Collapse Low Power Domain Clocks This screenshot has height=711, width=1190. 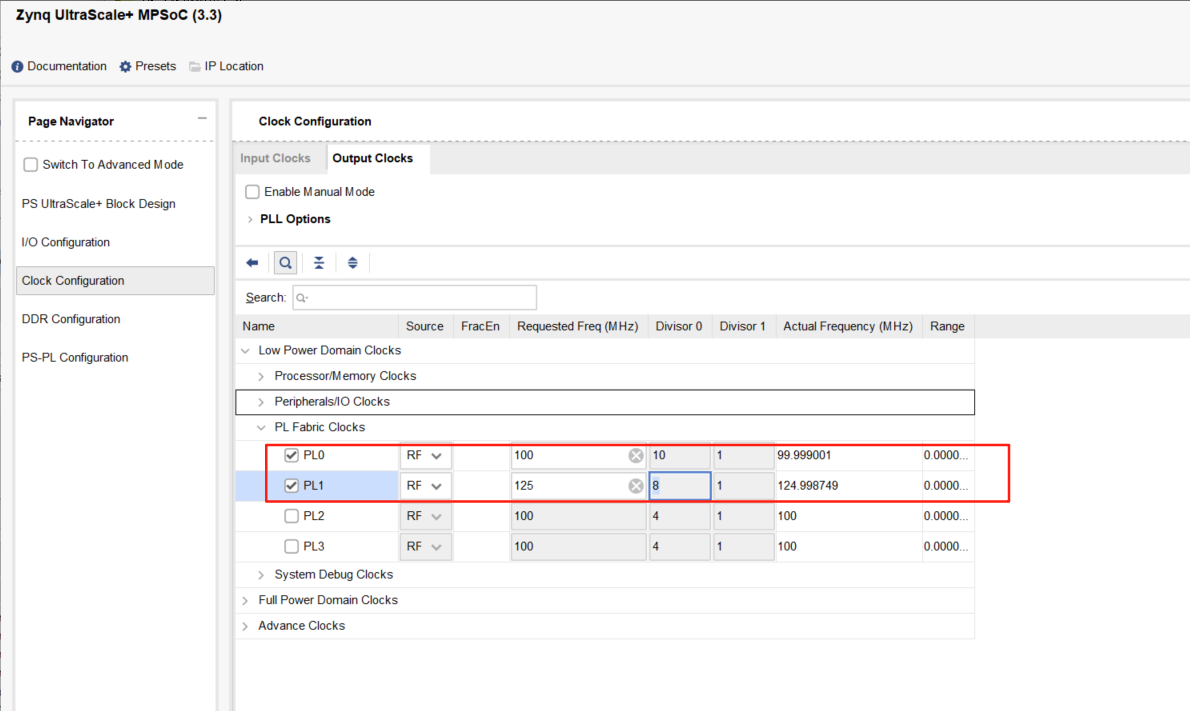pos(245,351)
